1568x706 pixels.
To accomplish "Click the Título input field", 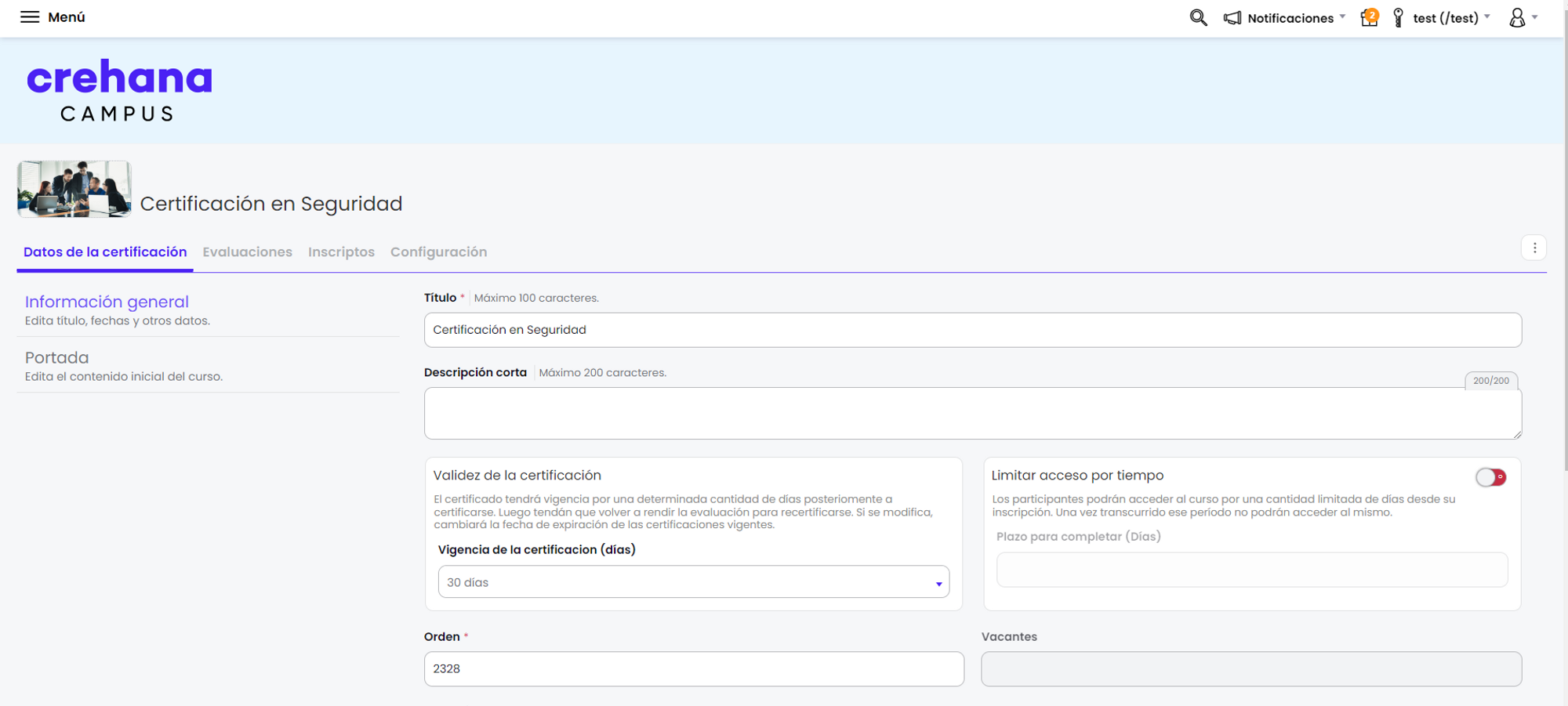I will pyautogui.click(x=972, y=330).
